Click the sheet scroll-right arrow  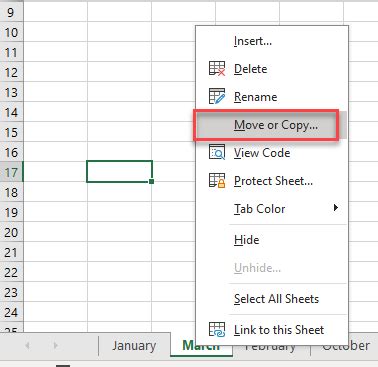tap(56, 346)
